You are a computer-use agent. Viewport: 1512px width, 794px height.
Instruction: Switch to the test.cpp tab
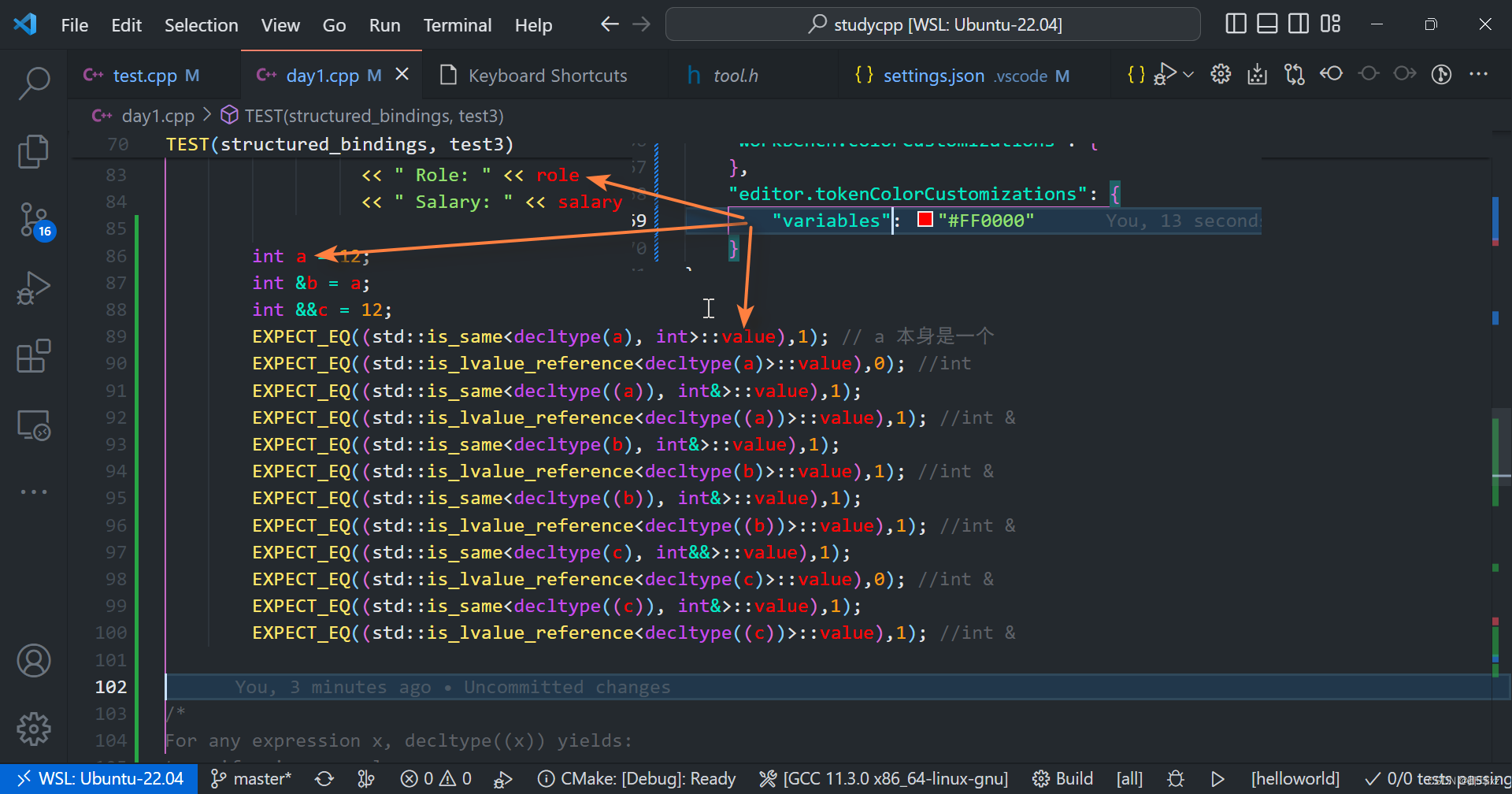154,76
